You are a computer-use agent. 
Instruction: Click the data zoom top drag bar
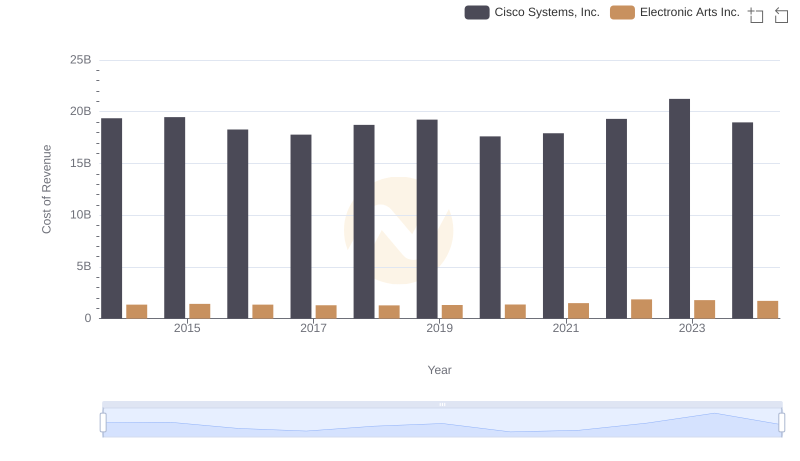coord(442,404)
